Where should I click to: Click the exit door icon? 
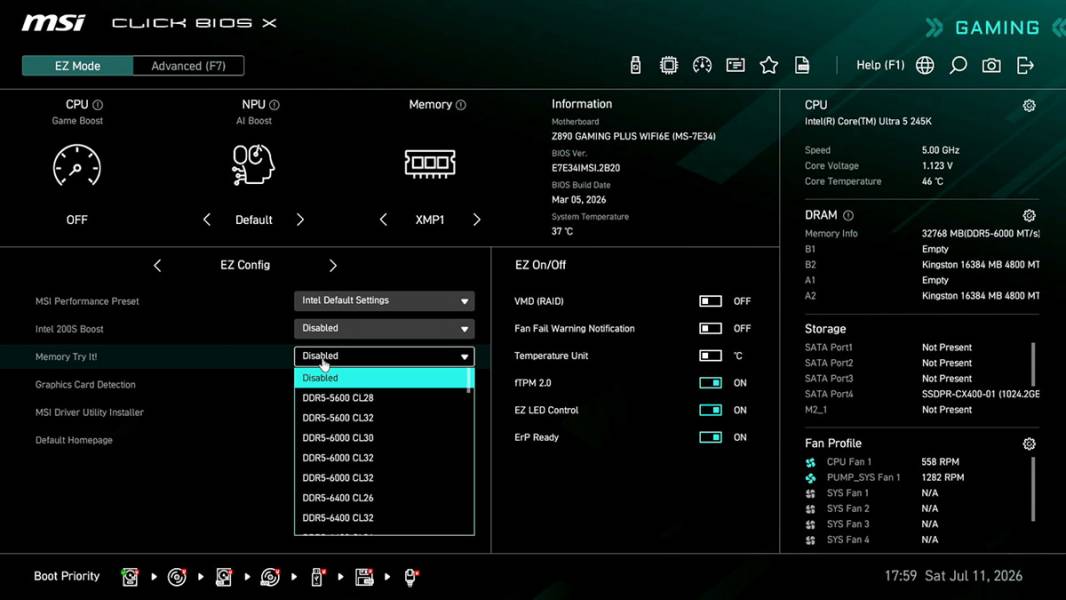pyautogui.click(x=1025, y=65)
